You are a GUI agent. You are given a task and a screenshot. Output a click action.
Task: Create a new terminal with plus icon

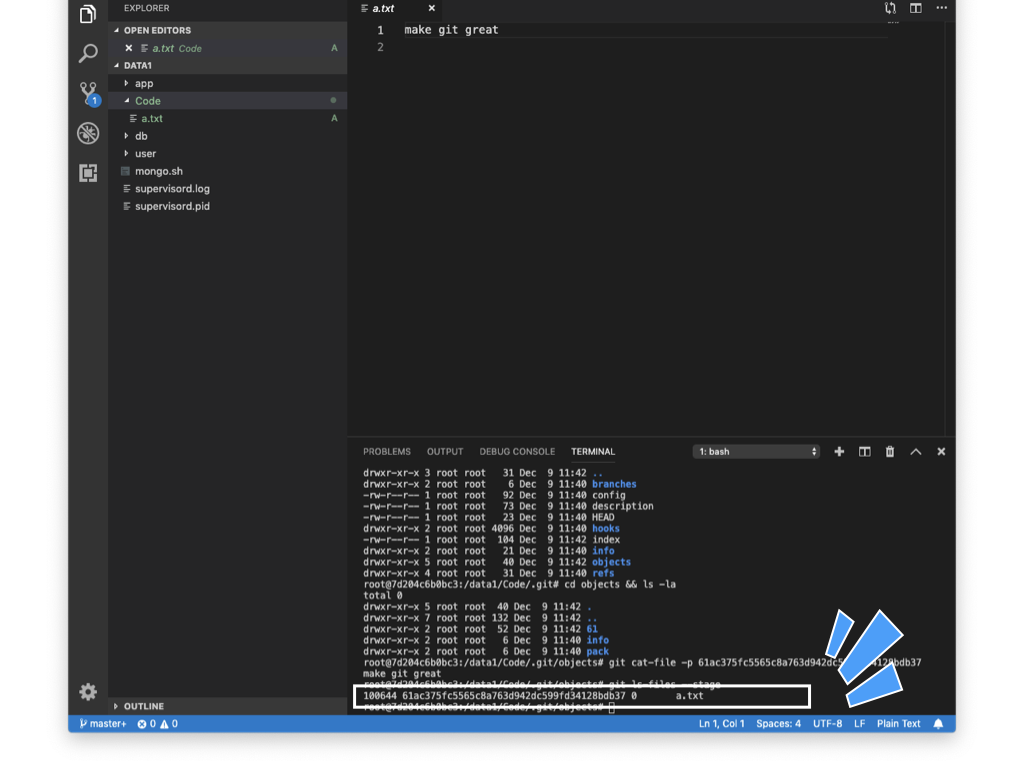[839, 451]
